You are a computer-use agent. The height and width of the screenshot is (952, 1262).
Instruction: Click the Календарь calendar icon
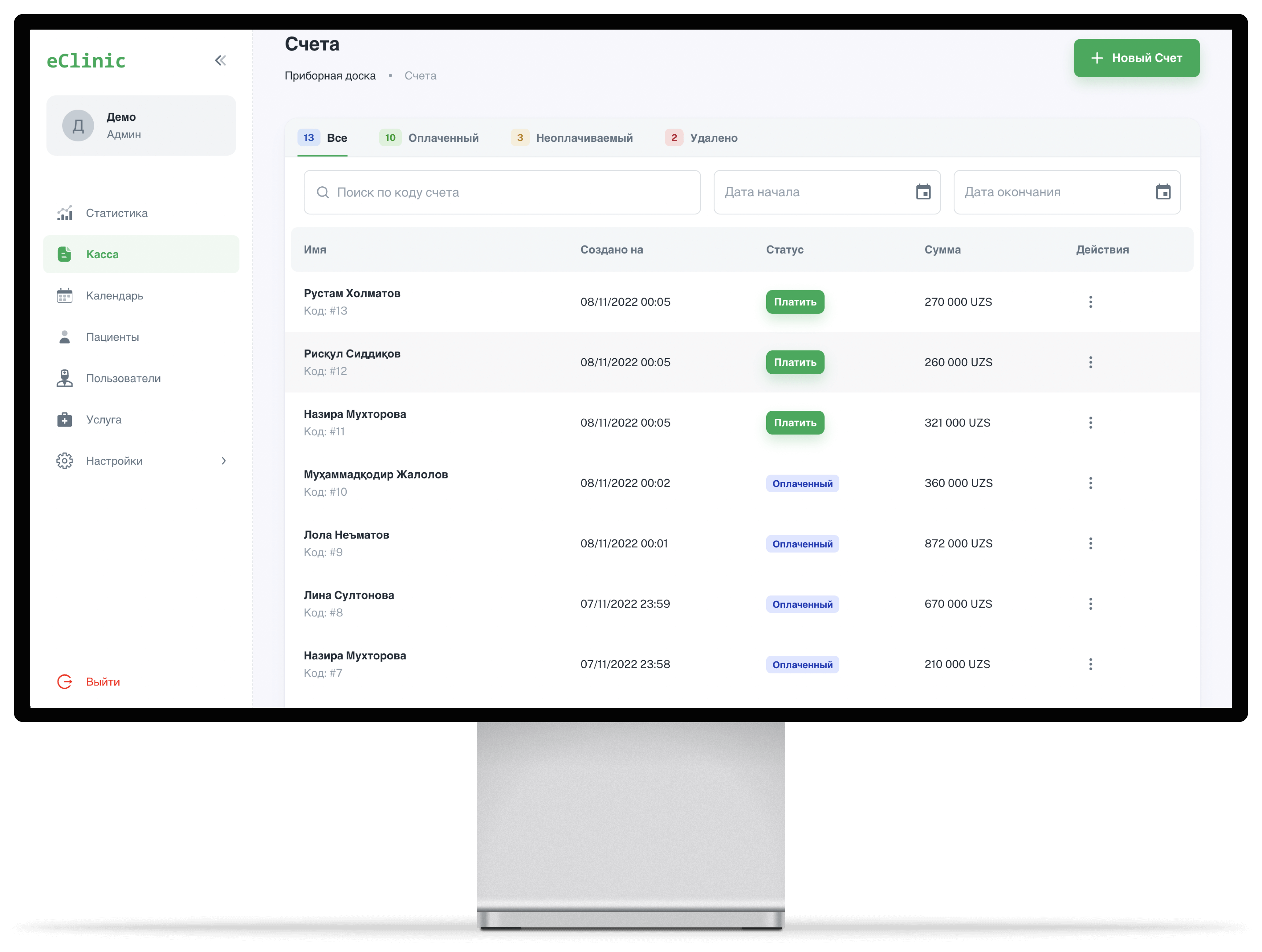[64, 295]
